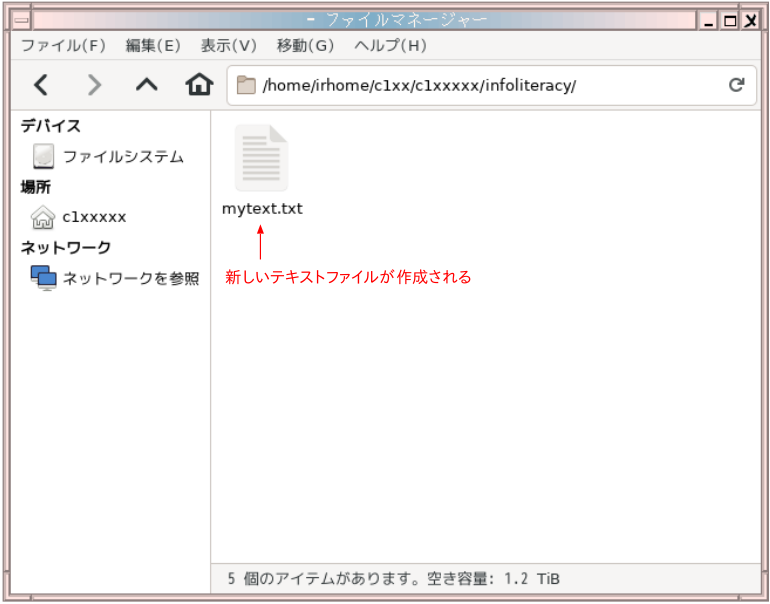Screen dimensions: 770x604
Task: Open the ヘルプ(H) menu
Action: point(390,45)
